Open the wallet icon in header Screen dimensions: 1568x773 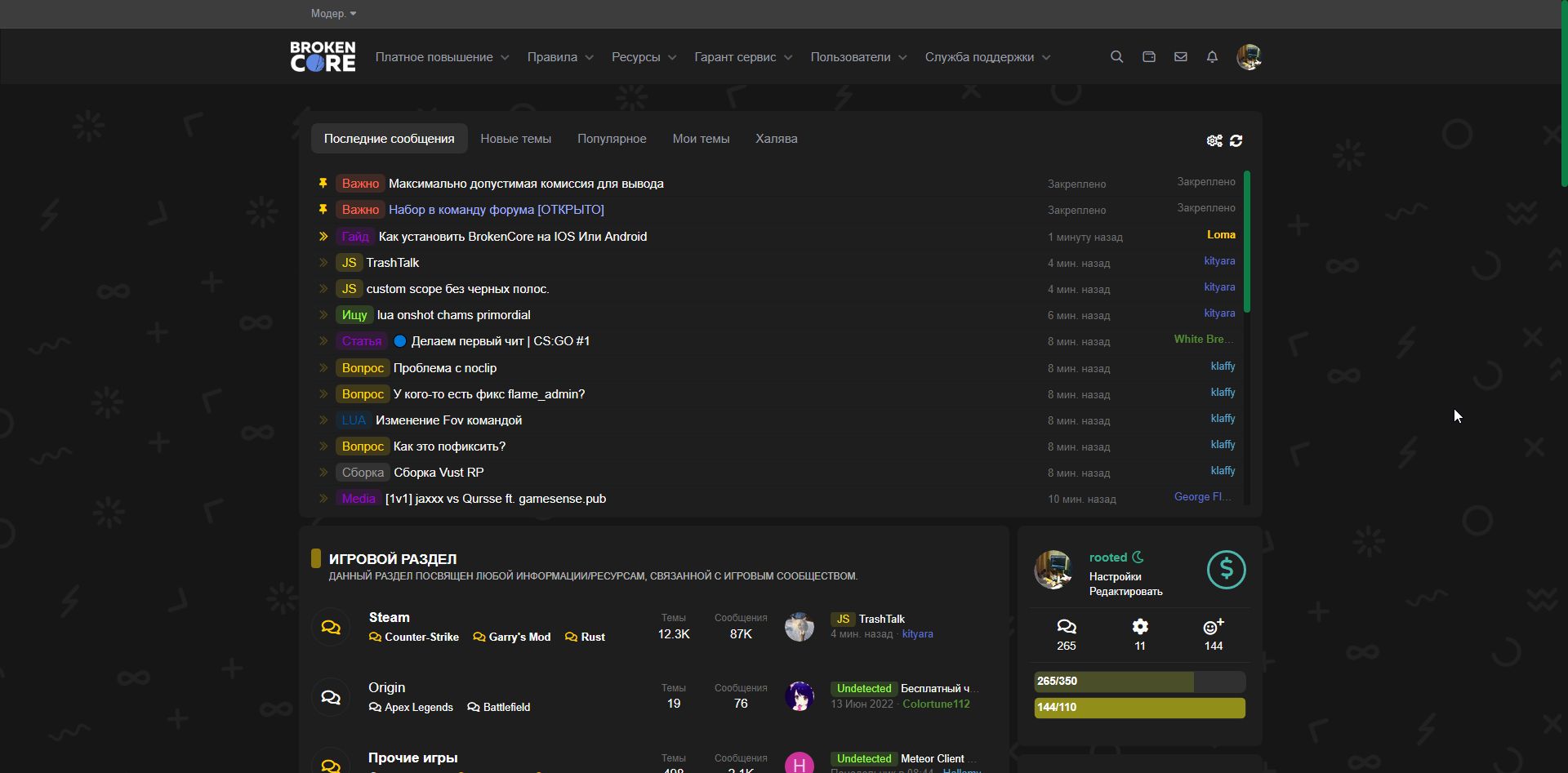point(1149,57)
